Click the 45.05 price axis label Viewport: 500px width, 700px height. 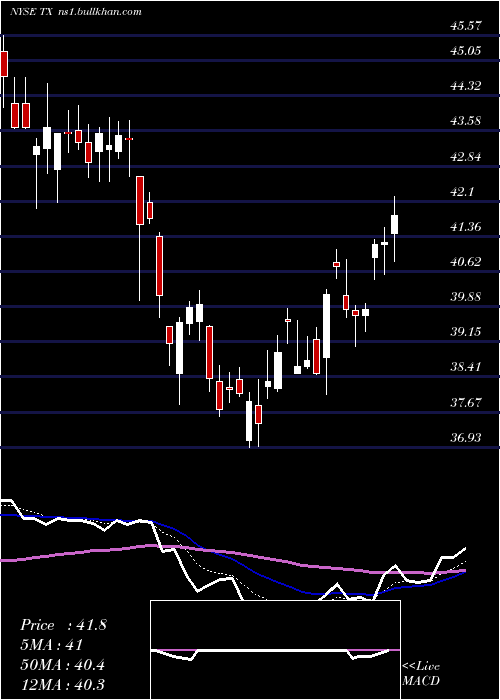(x=466, y=50)
